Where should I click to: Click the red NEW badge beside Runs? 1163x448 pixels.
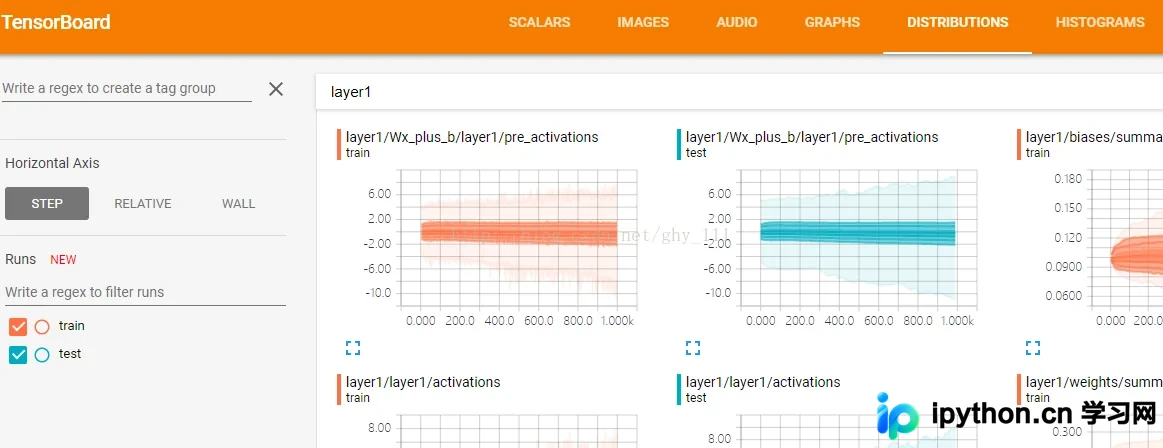(x=63, y=260)
